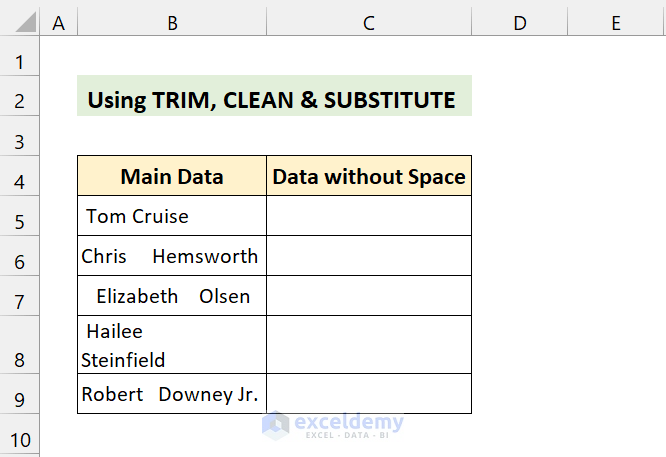Select column C header
This screenshot has width=666, height=457.
click(x=369, y=23)
